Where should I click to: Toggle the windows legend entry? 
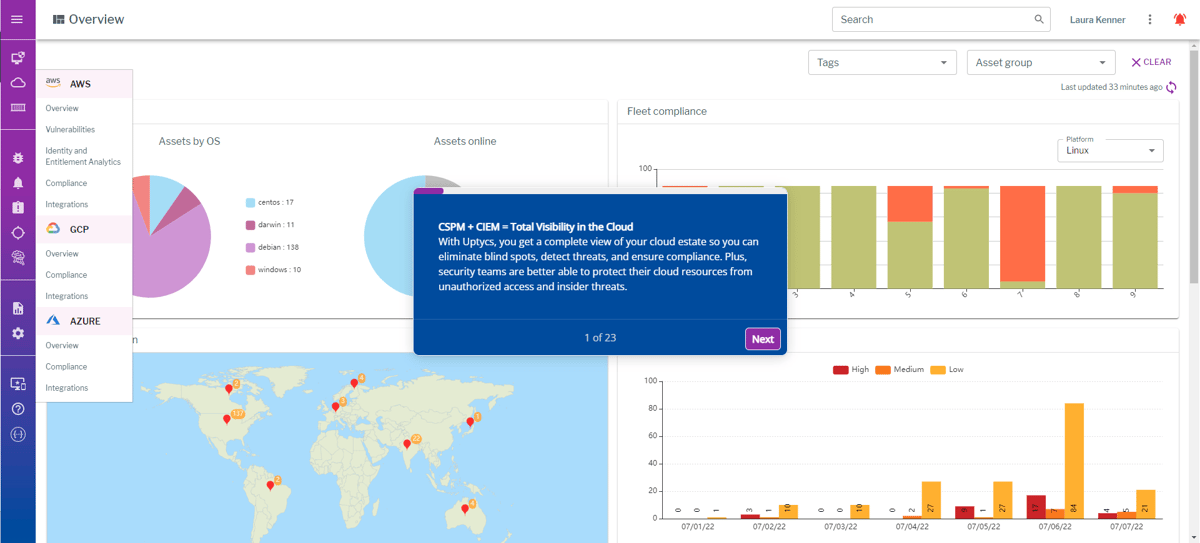click(x=273, y=270)
